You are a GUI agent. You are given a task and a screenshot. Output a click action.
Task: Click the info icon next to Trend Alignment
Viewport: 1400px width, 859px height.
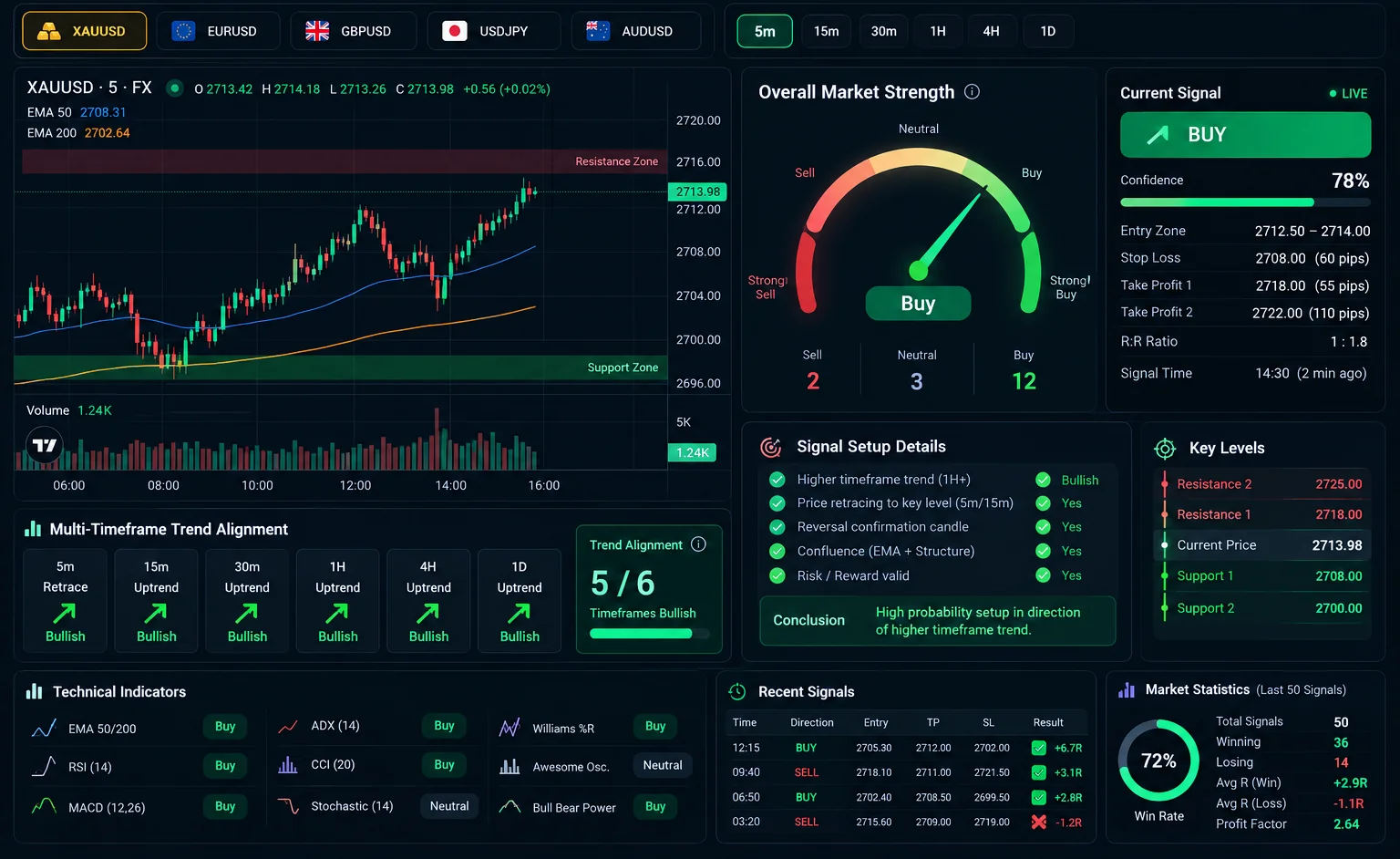click(x=698, y=544)
